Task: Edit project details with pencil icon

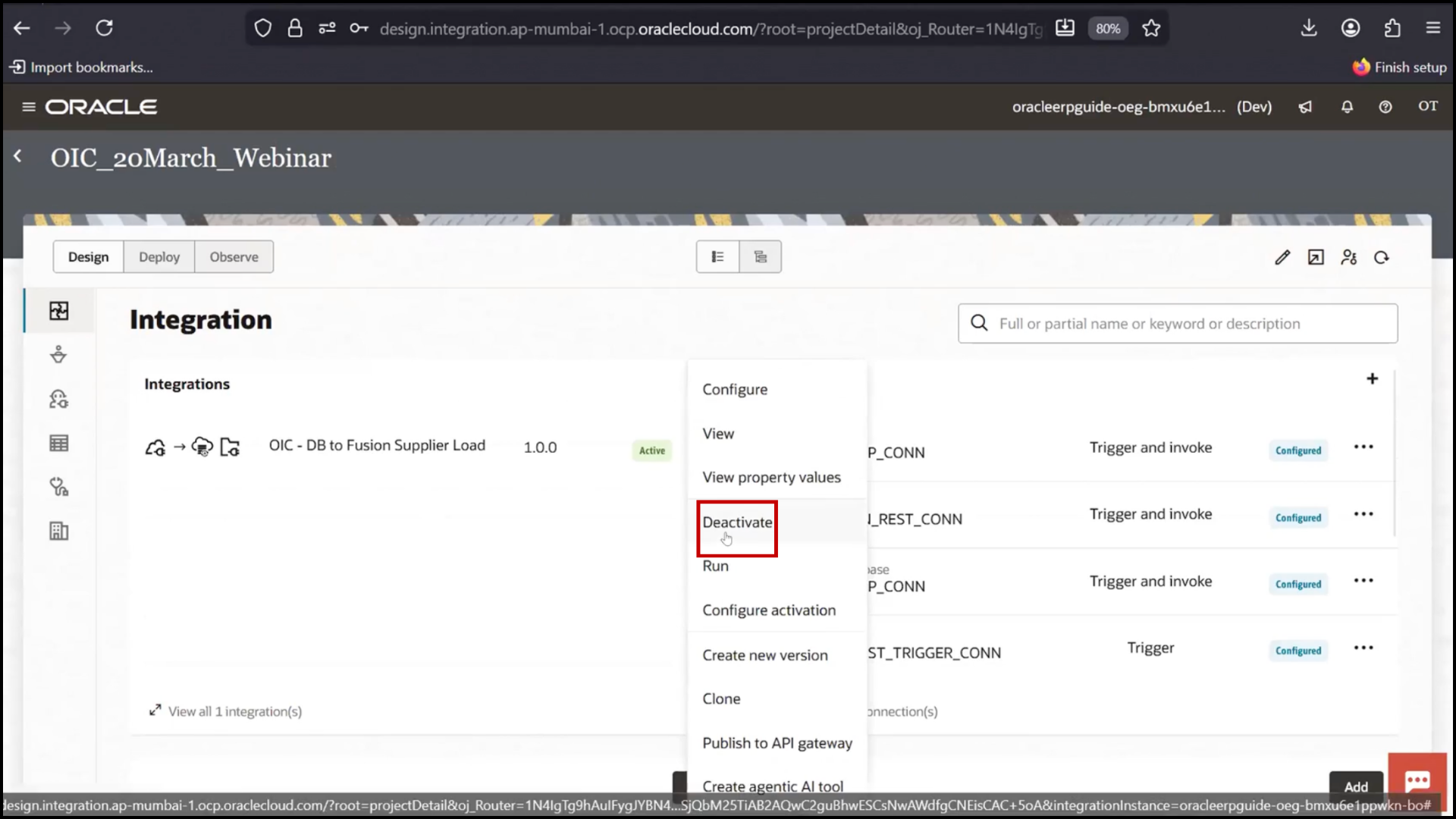Action: (1282, 258)
